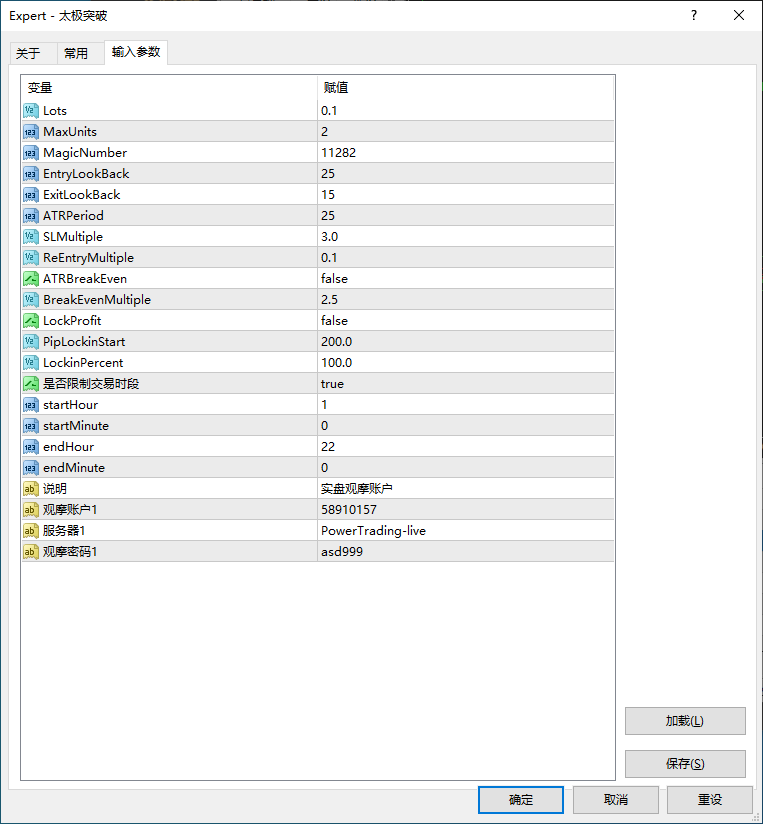Viewport: 763px width, 824px height.
Task: Toggle ATRBreakEven false value
Action: (466, 279)
